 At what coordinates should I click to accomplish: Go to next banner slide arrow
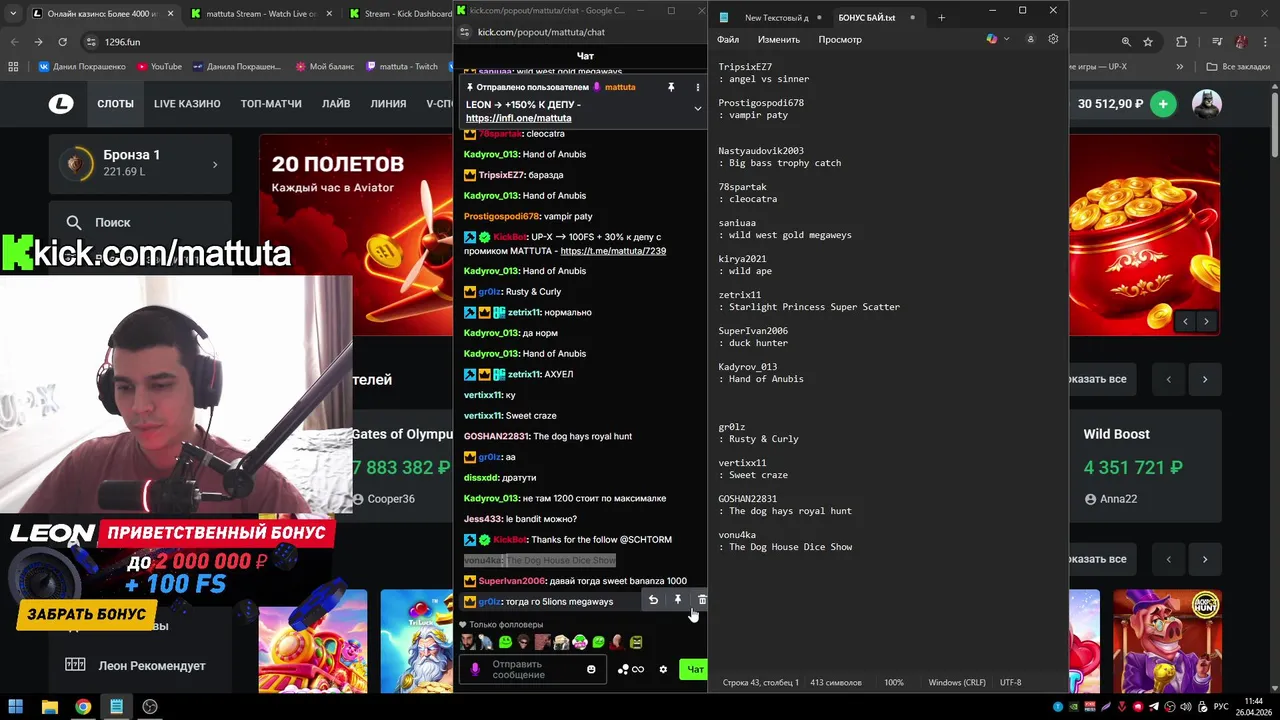tap(1206, 321)
